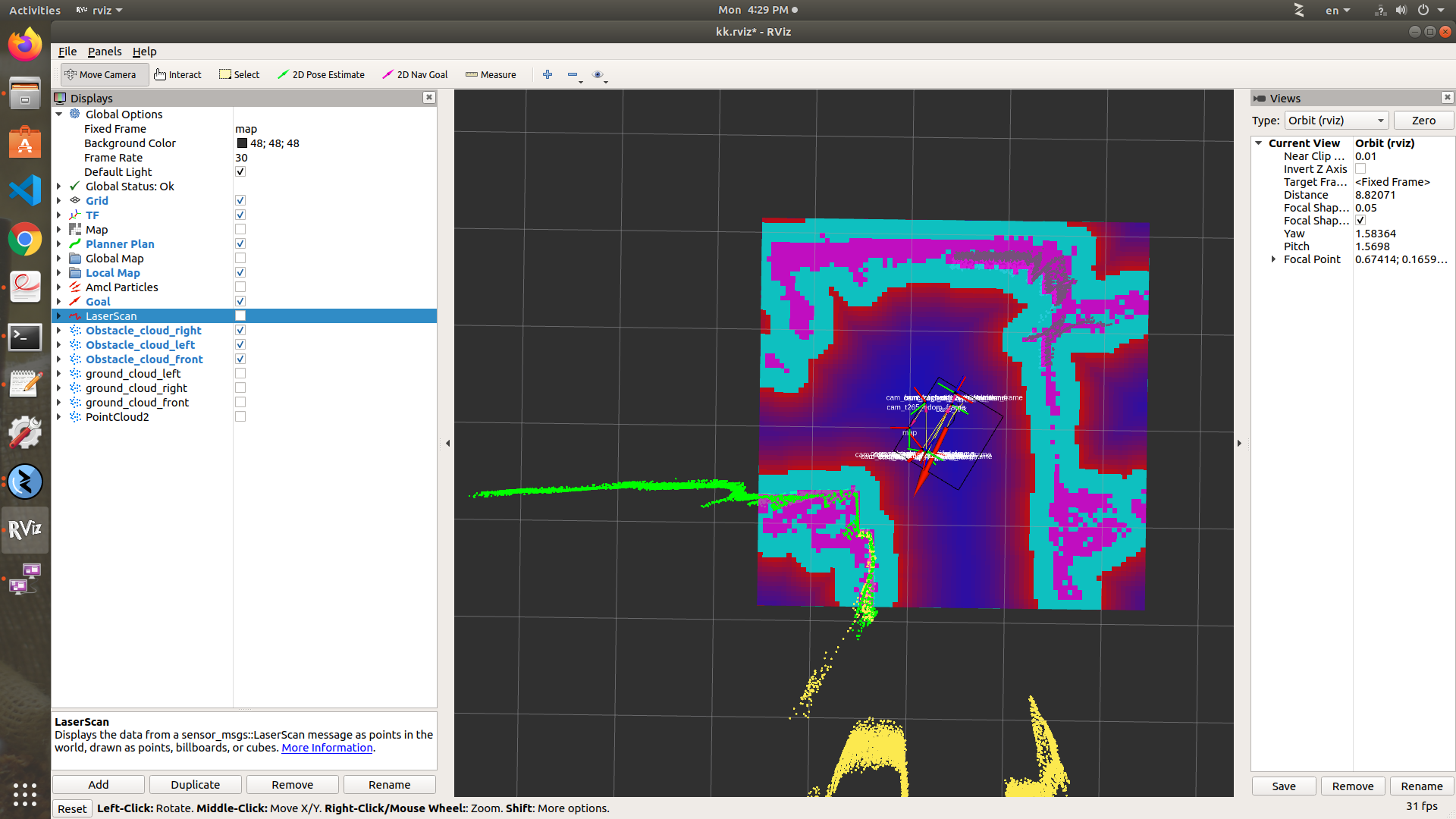Viewport: 1456px width, 819px height.
Task: Open the More Information link
Action: (327, 748)
